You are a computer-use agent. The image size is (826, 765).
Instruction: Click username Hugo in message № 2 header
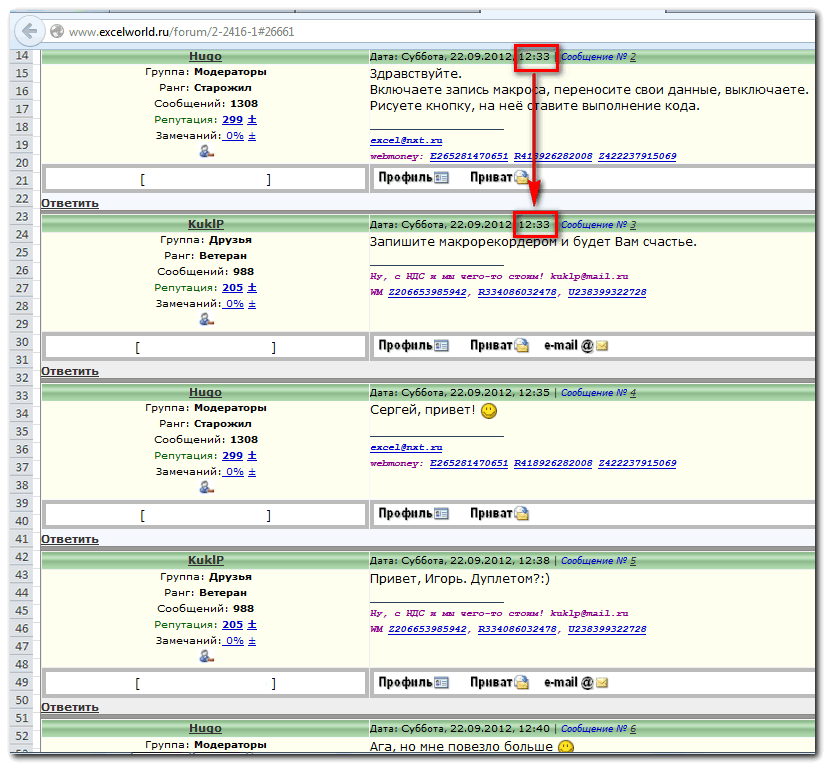click(x=205, y=56)
